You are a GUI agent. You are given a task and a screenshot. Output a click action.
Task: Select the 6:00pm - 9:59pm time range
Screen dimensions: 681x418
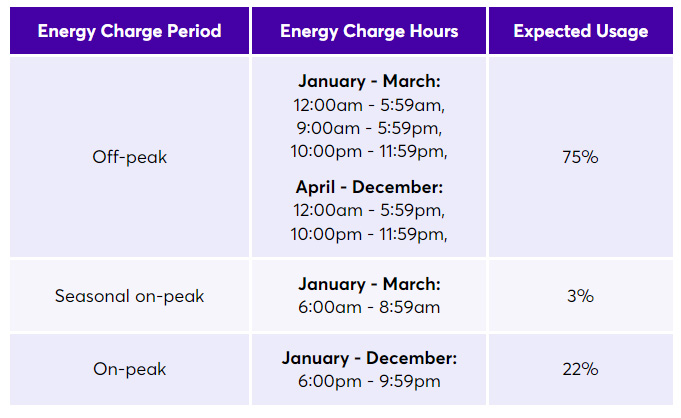369,381
